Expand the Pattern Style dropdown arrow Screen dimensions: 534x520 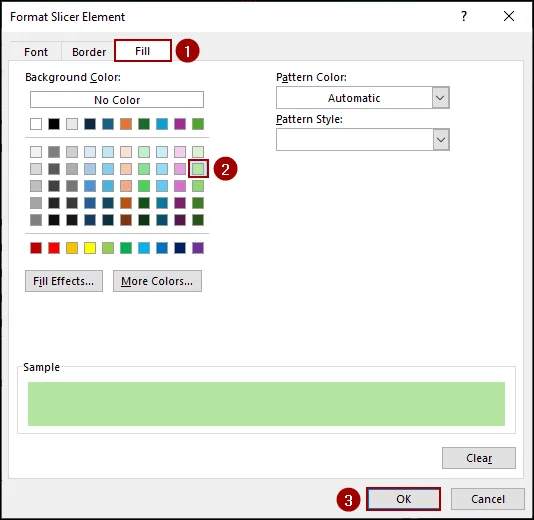[x=441, y=140]
